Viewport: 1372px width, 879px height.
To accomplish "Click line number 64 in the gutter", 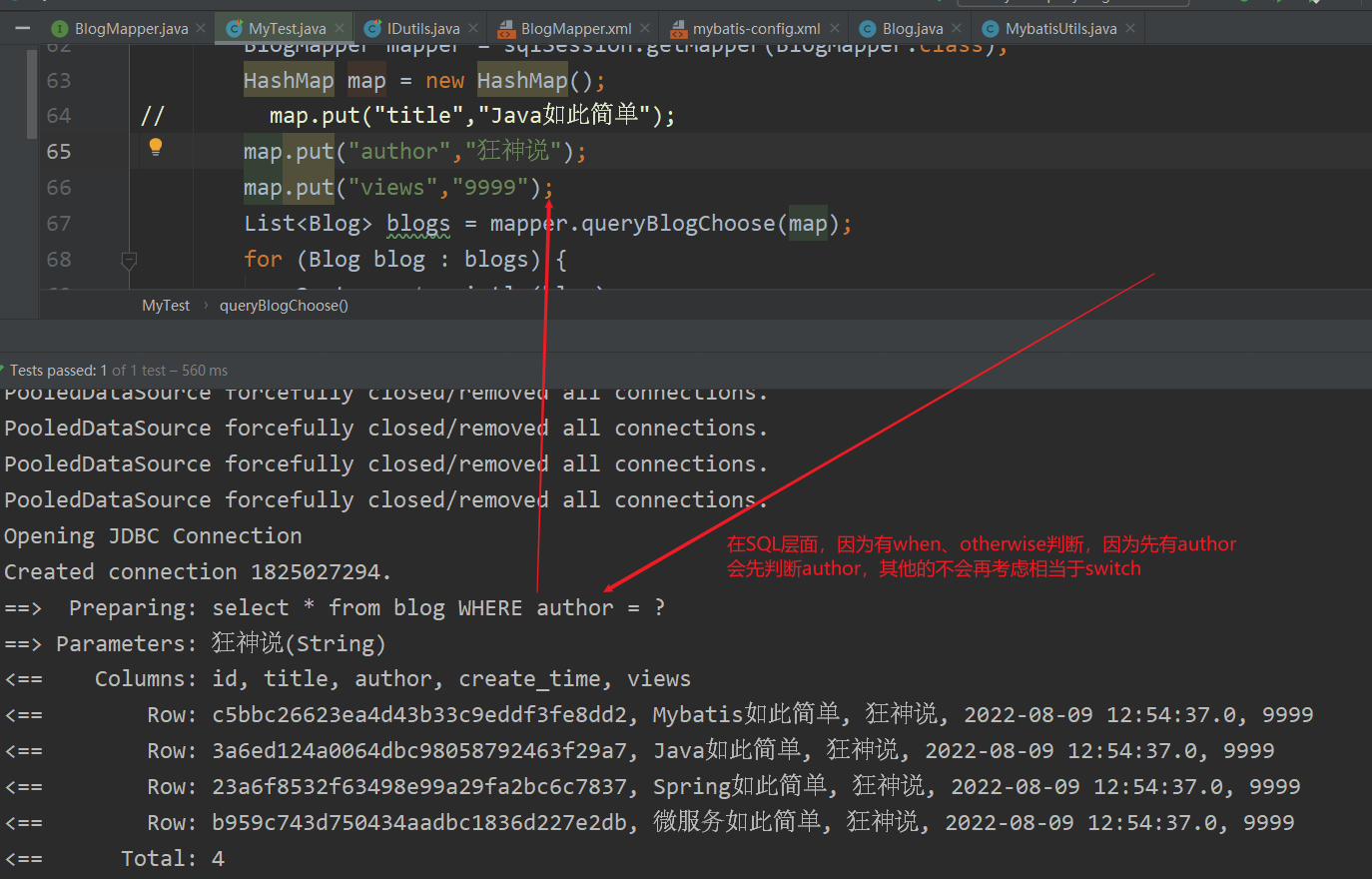I will tap(59, 116).
